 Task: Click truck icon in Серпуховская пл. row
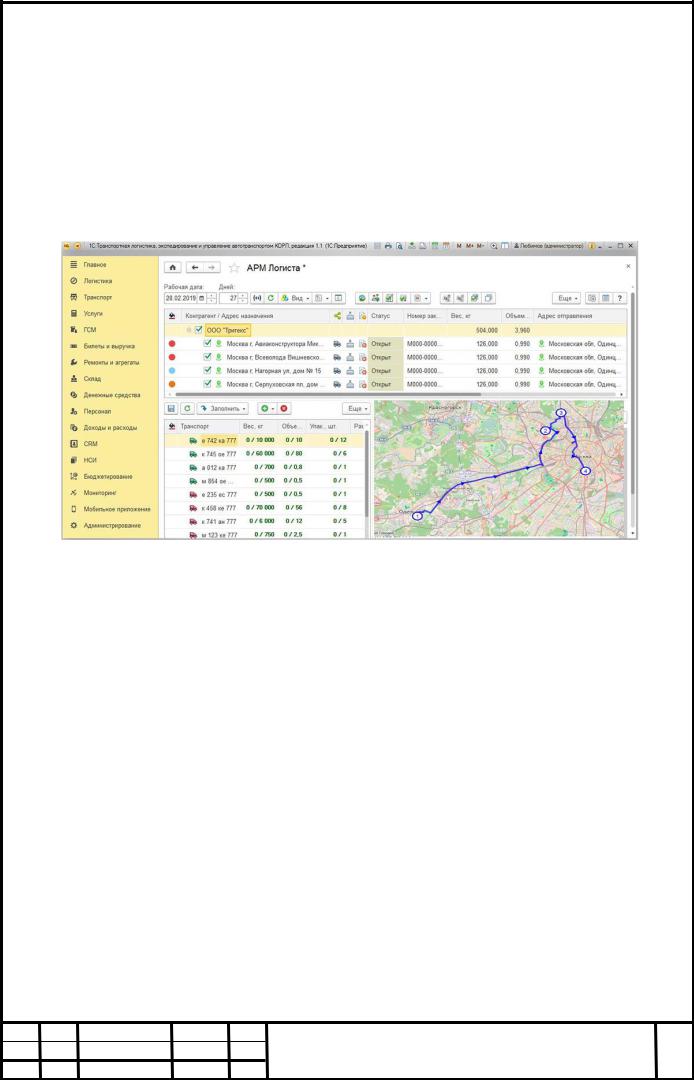[x=337, y=384]
